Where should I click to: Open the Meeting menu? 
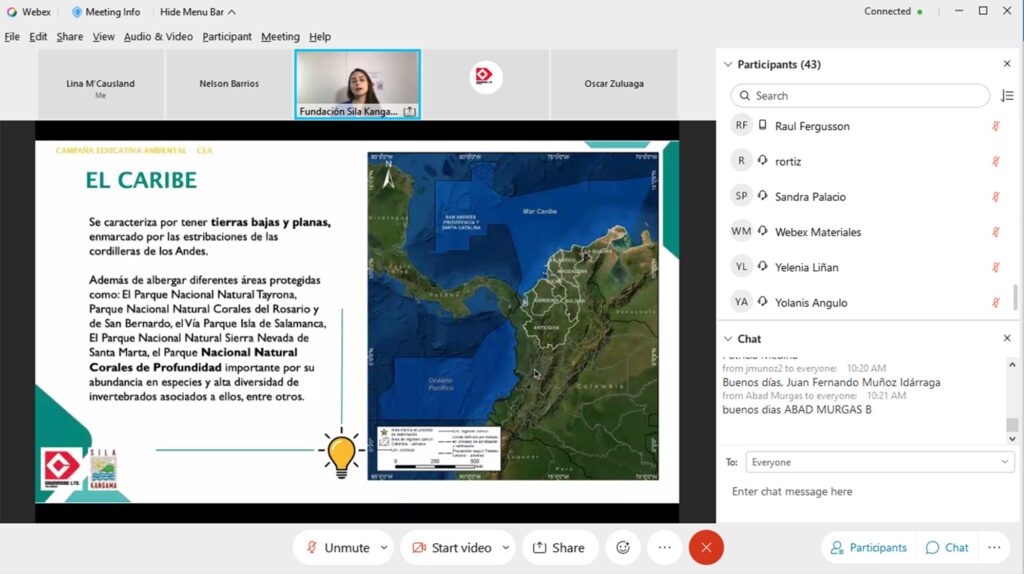[280, 37]
